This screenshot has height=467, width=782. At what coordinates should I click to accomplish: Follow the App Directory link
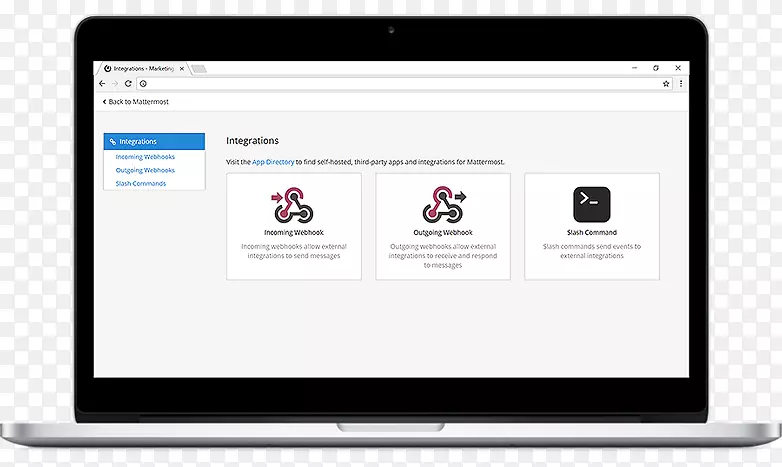(x=273, y=162)
